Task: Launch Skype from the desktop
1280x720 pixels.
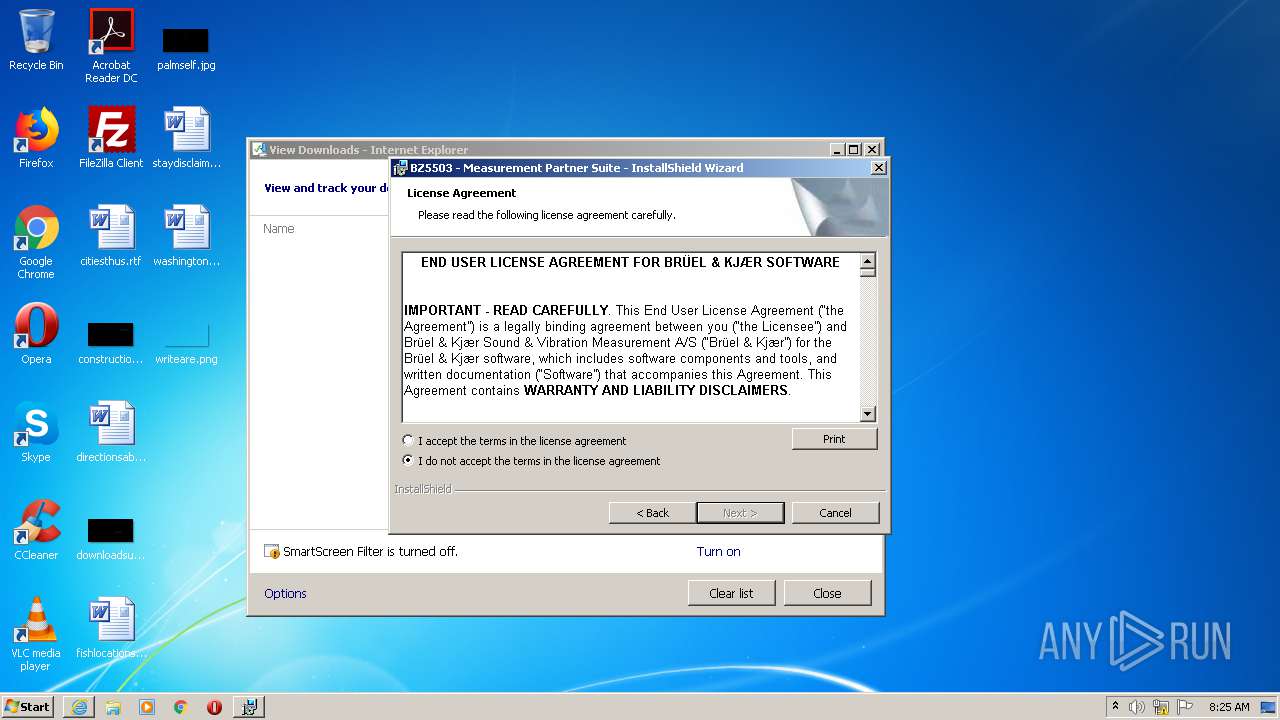Action: pos(36,432)
